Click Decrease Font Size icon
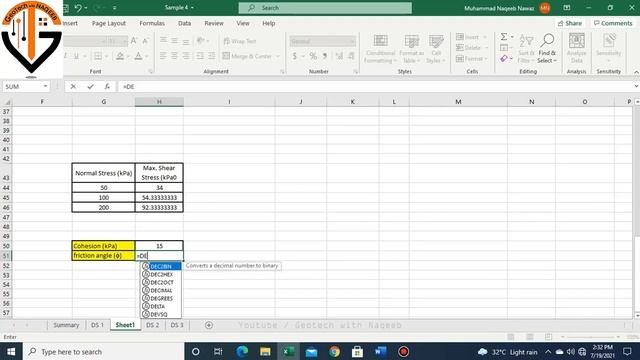The width and height of the screenshot is (640, 360). [x=145, y=41]
